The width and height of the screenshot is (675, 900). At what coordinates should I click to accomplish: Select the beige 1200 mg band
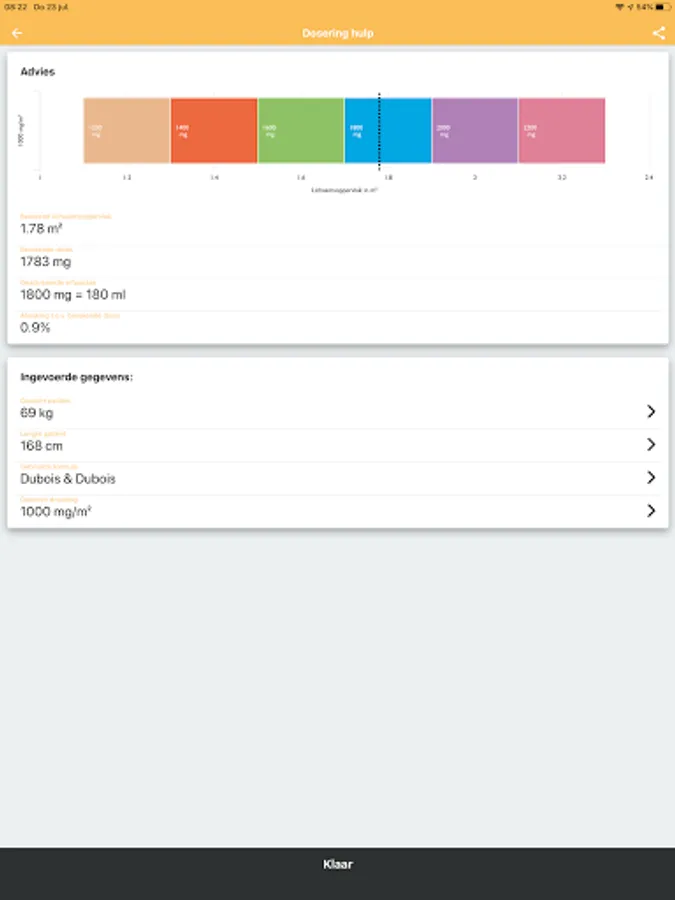click(127, 130)
